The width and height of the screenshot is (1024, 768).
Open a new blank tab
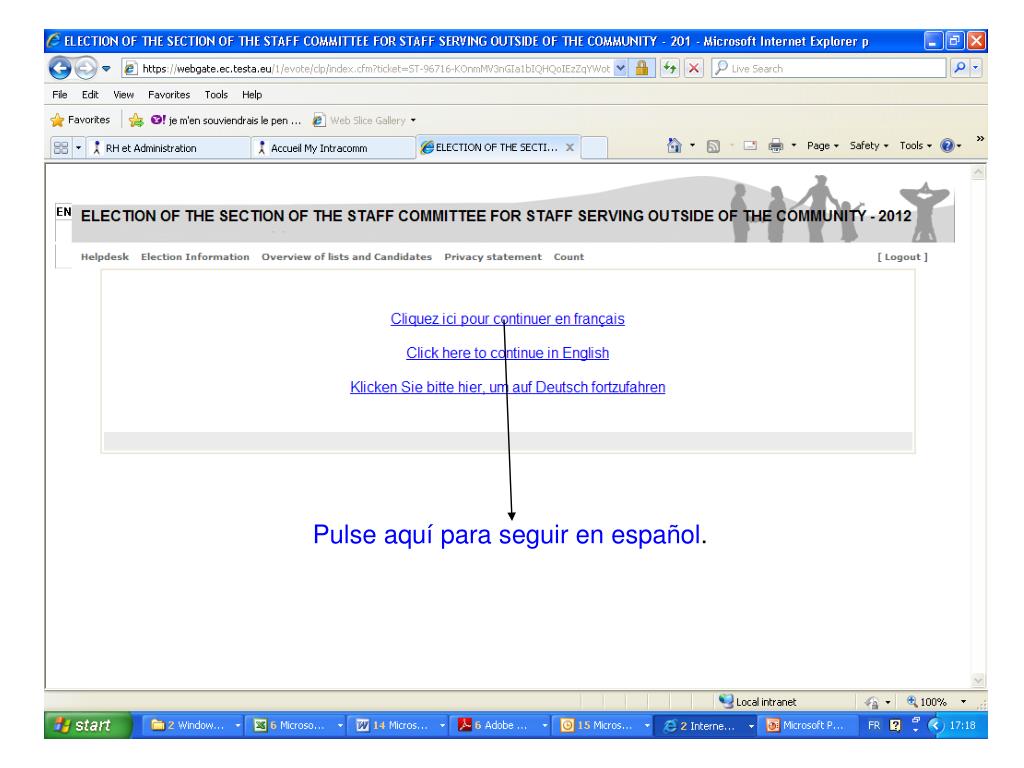[594, 148]
